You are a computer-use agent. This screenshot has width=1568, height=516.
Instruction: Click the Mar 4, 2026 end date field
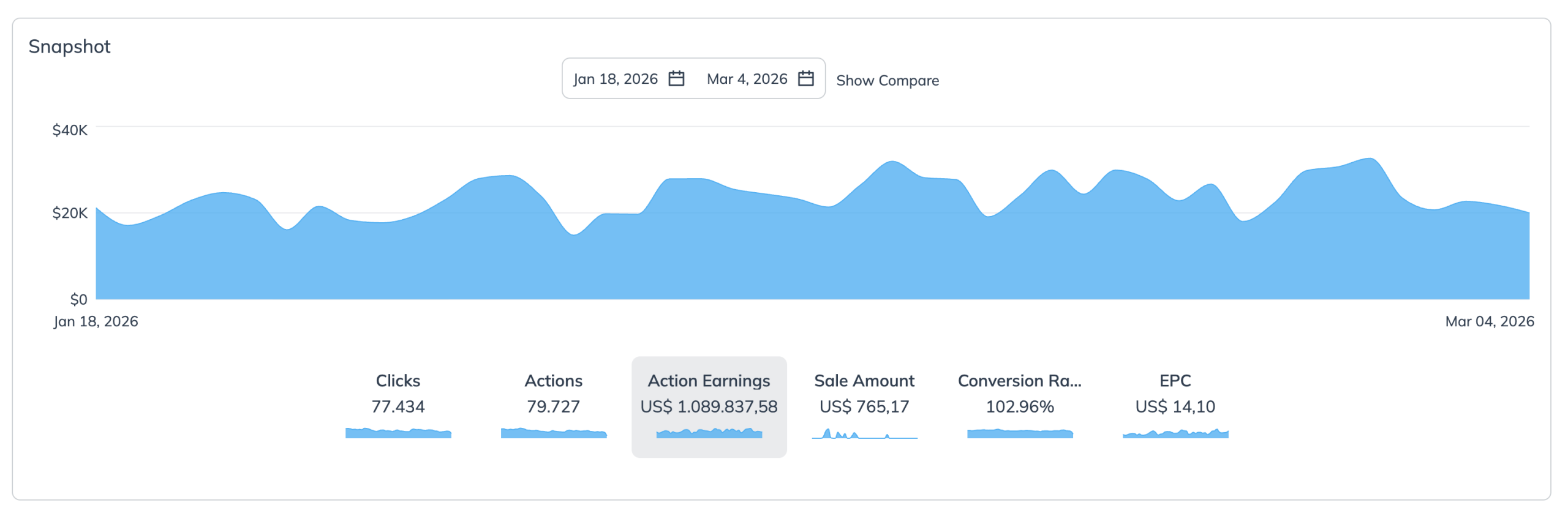coord(747,79)
